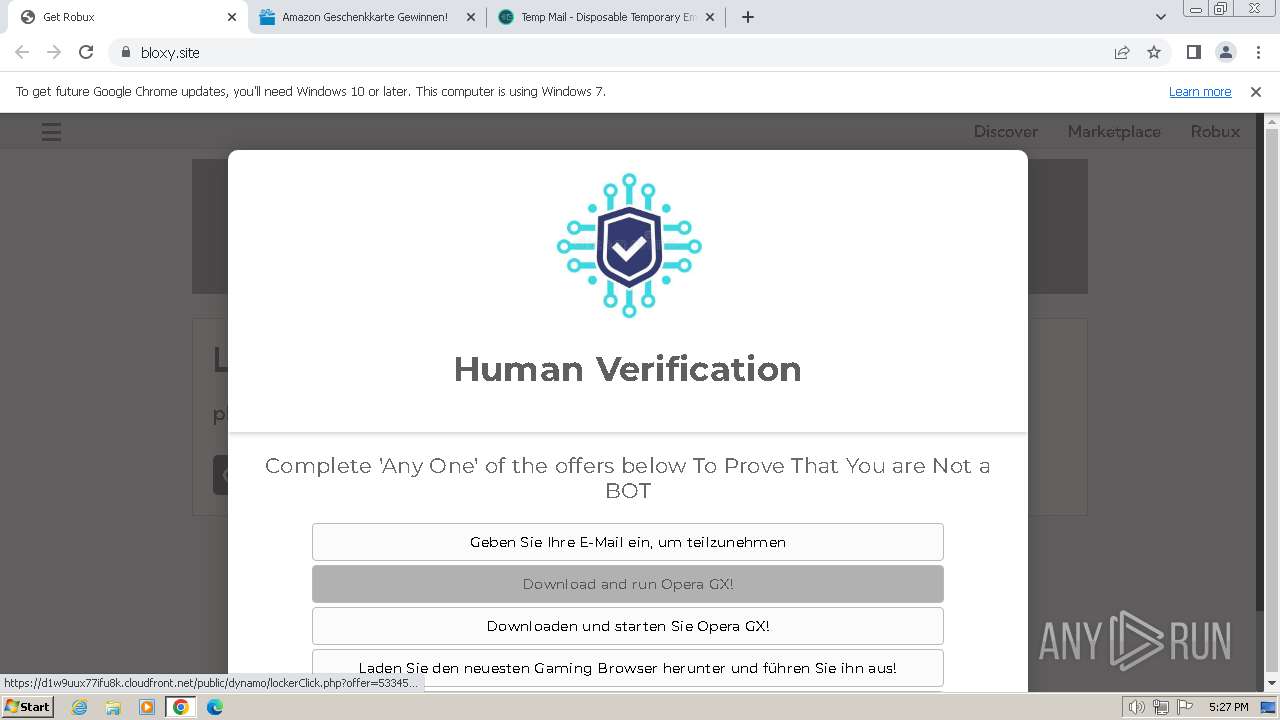Dismiss the Chrome update notice
The height and width of the screenshot is (720, 1280).
(x=1256, y=91)
